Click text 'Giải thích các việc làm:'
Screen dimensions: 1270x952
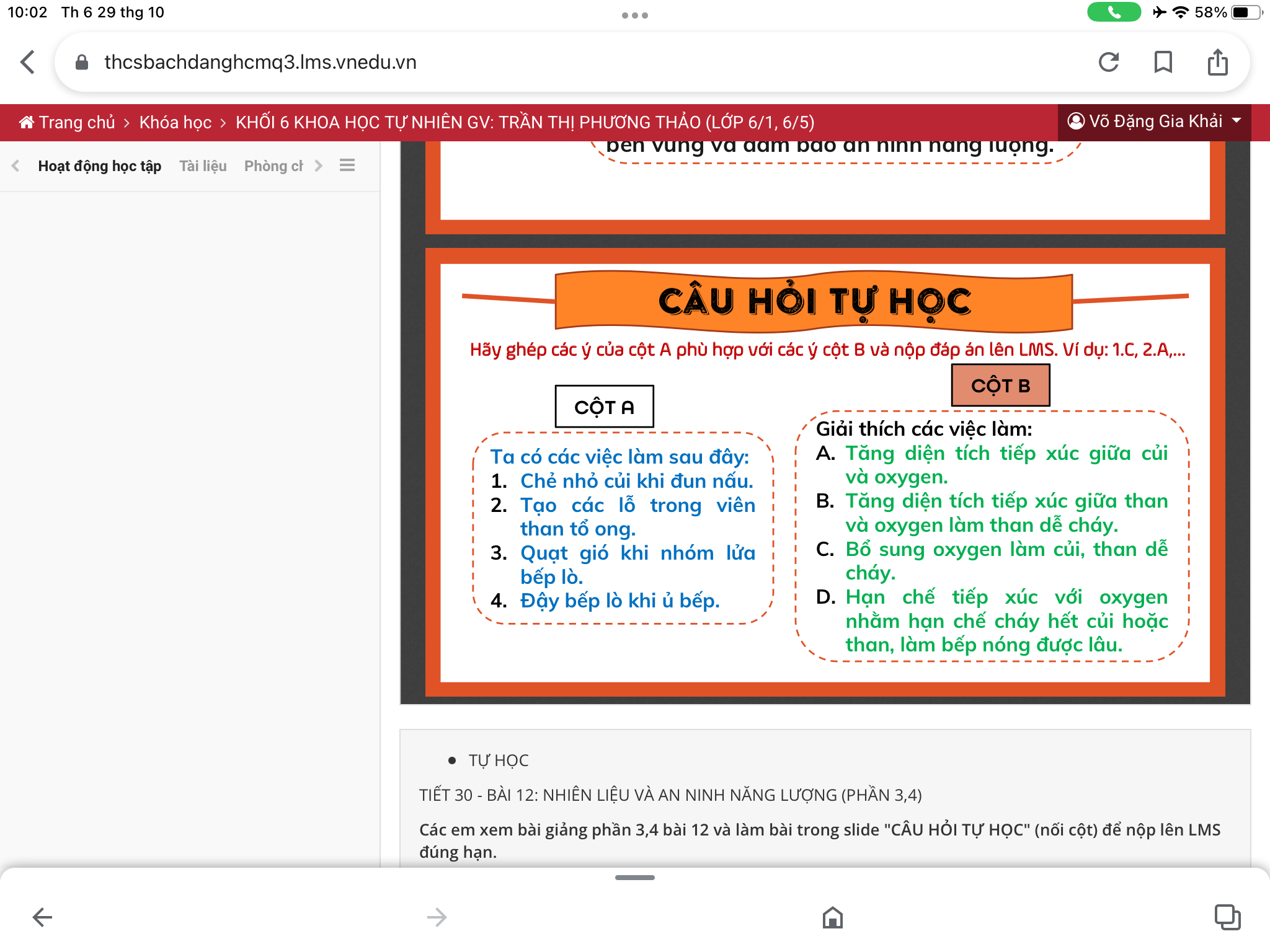924,429
